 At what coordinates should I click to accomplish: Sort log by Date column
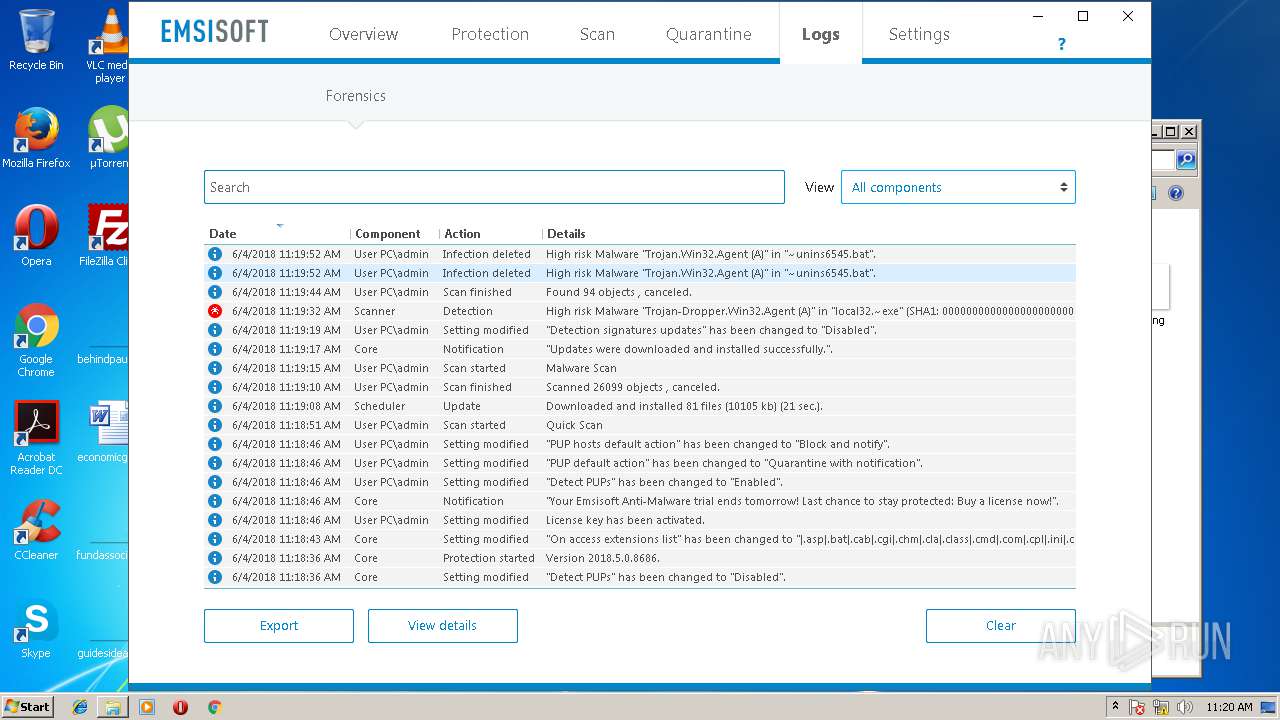point(222,234)
